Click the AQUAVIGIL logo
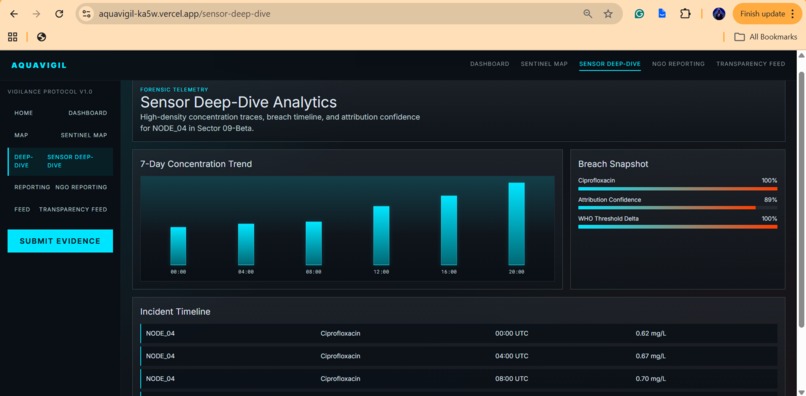Screen dimensions: 806x396 (39, 65)
